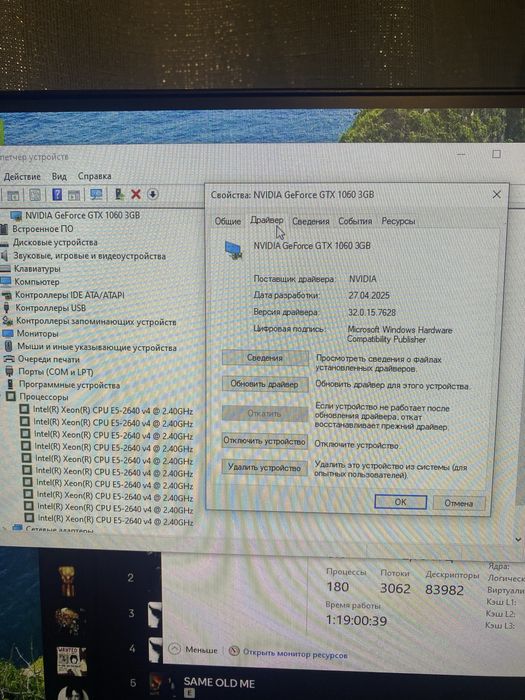Select Контроллеры запоминающих устройств category
This screenshot has height=700, width=525.
96,321
